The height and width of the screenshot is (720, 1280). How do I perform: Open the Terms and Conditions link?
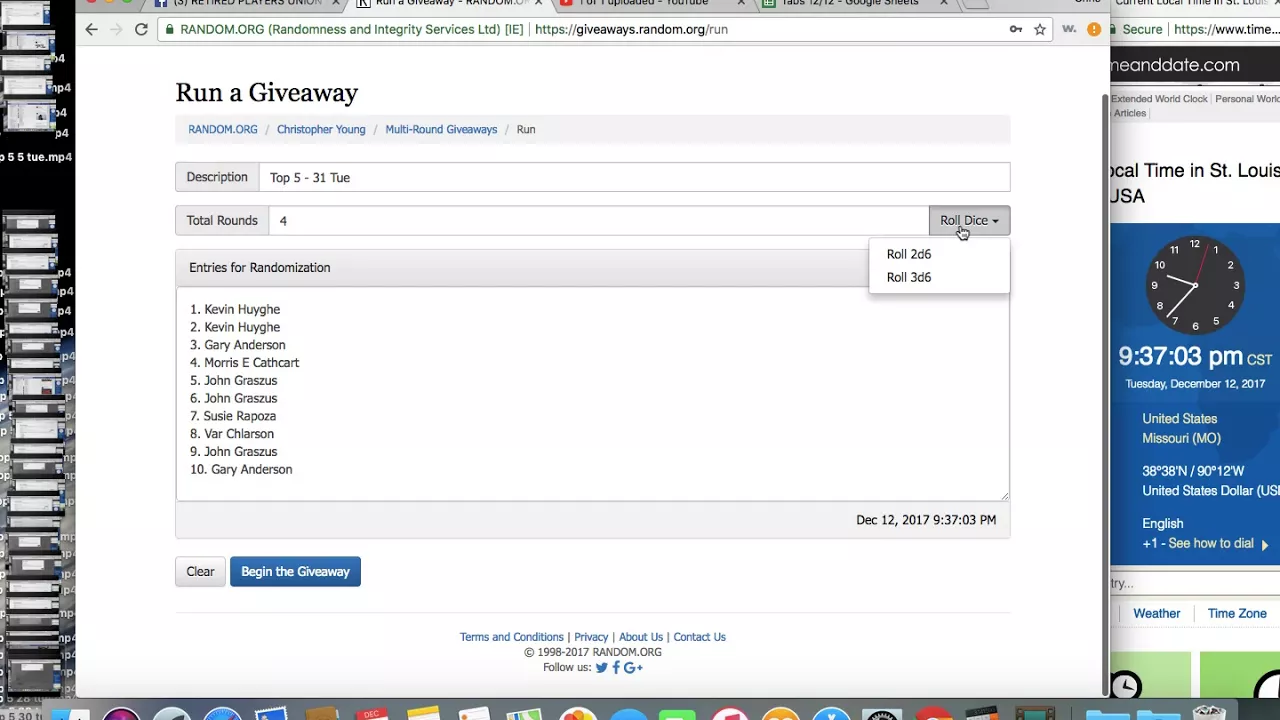coord(512,637)
